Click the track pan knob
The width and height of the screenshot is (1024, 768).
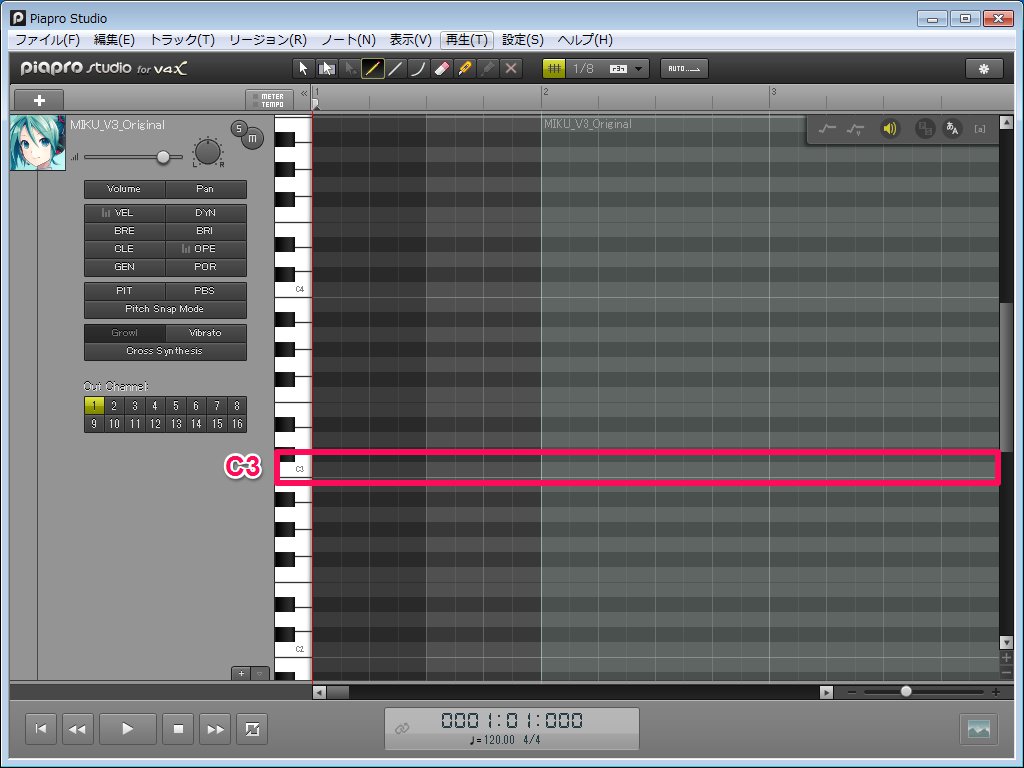[x=208, y=152]
